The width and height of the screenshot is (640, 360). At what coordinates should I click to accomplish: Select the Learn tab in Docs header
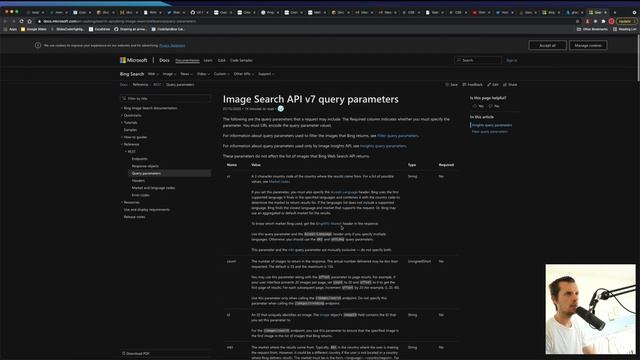[208, 60]
